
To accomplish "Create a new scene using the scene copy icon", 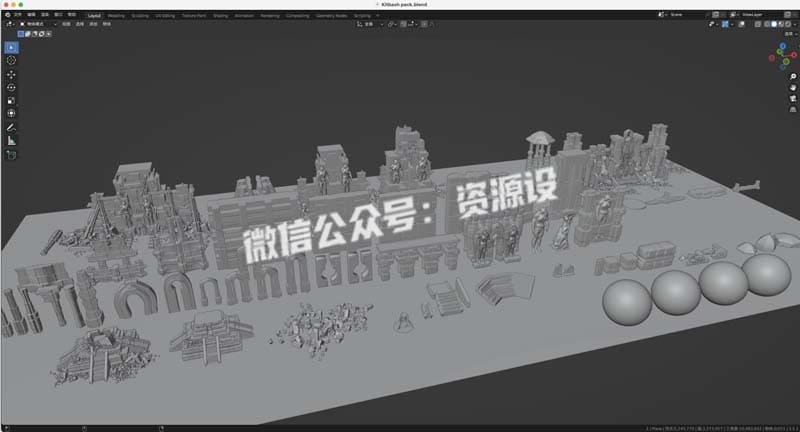I will [715, 14].
